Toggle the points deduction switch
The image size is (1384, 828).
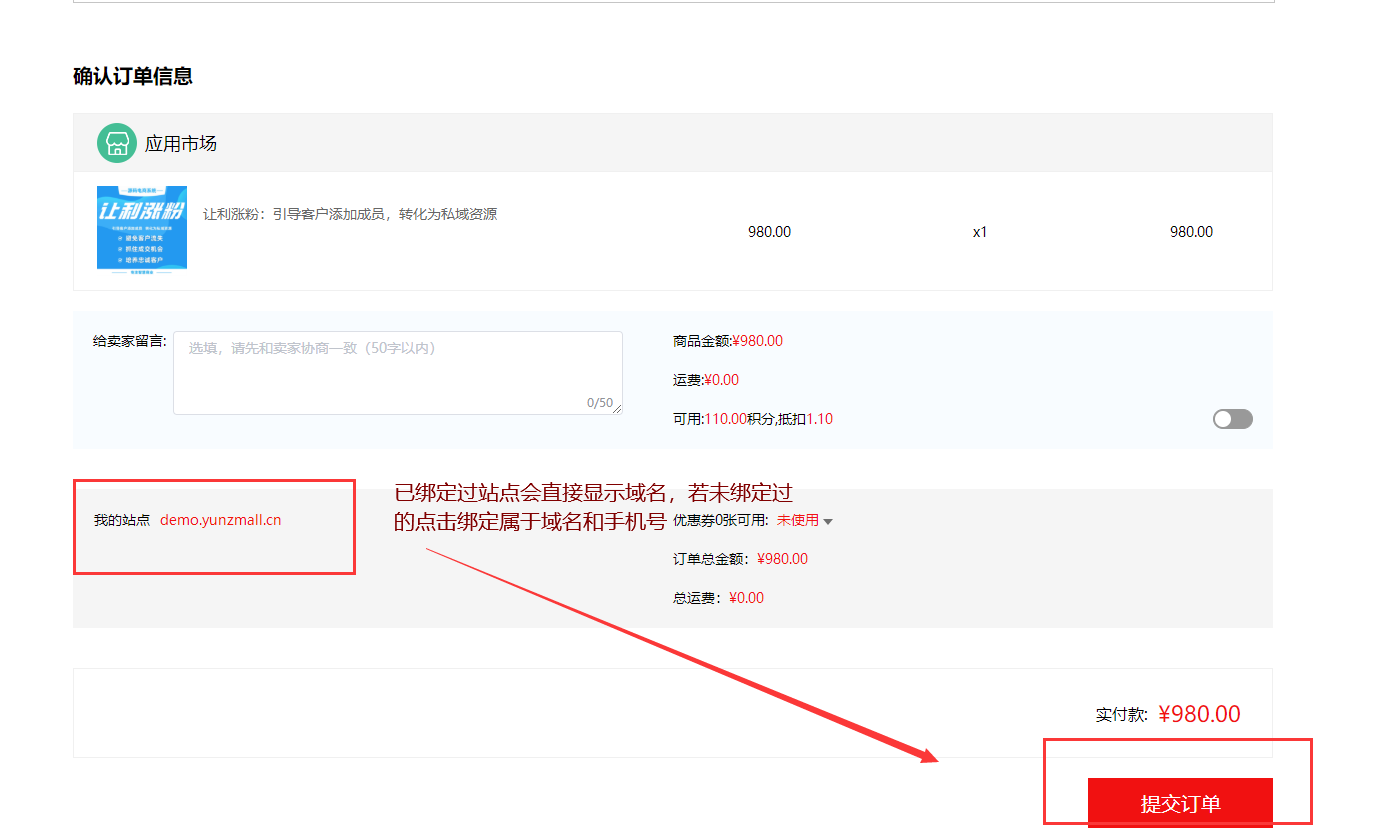[x=1232, y=419]
